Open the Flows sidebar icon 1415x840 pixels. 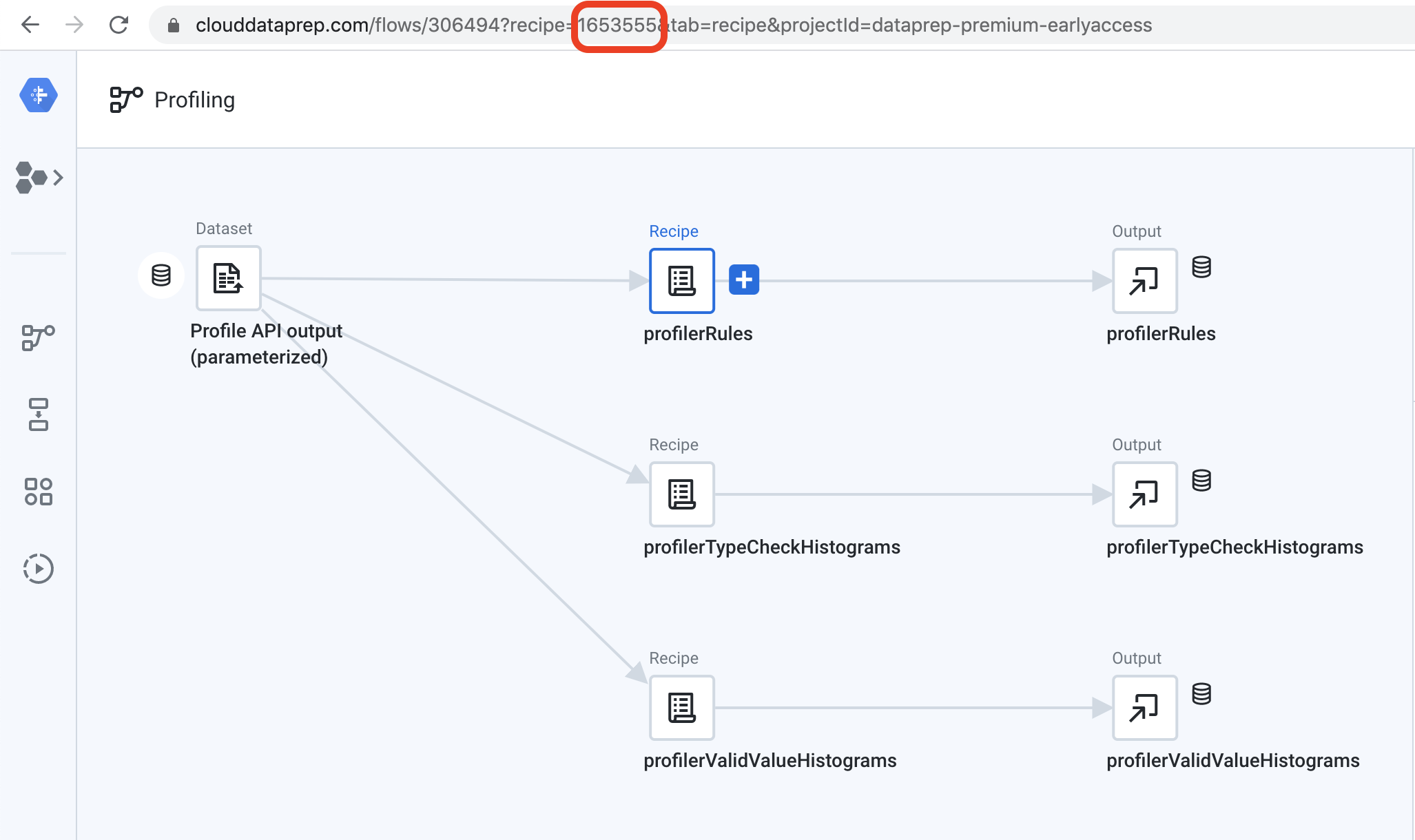tap(39, 337)
